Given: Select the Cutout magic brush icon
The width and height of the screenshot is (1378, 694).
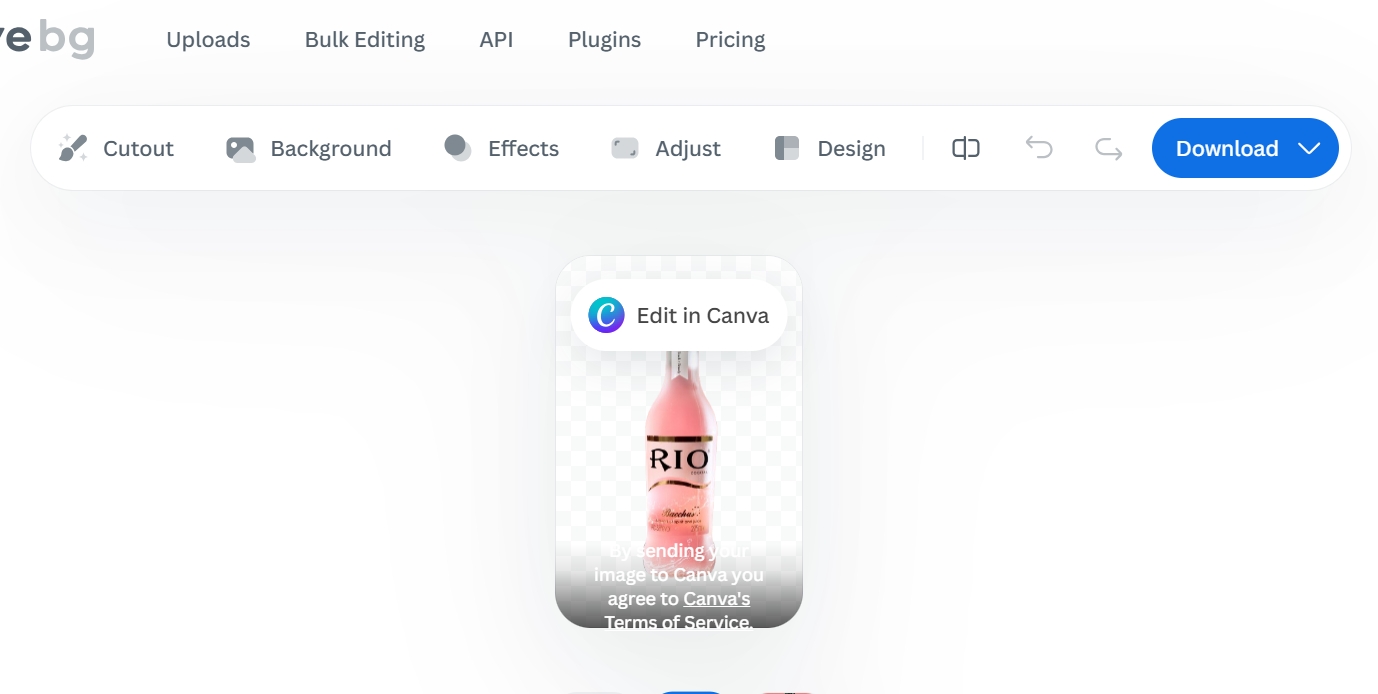Looking at the screenshot, I should (73, 149).
